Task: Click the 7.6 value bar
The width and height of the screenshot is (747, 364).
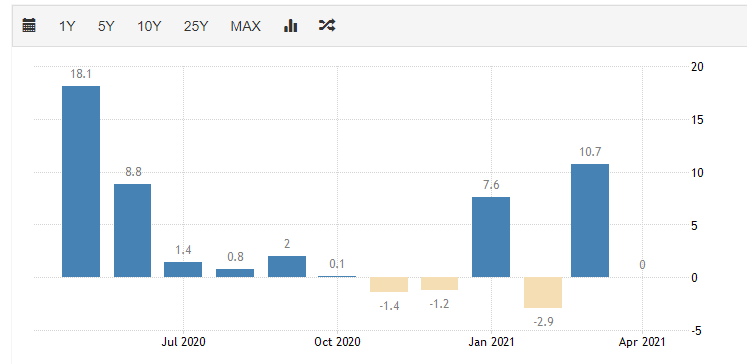Action: (x=491, y=237)
